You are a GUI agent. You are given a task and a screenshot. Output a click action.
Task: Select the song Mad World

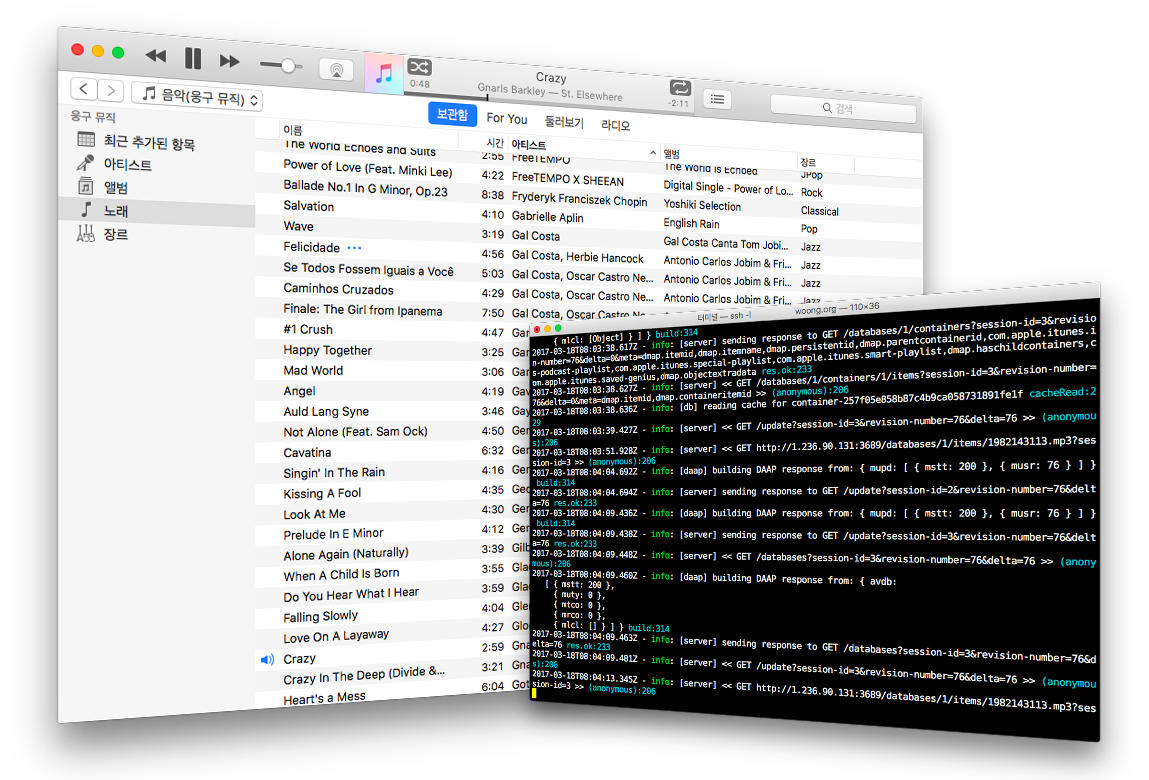coord(313,371)
